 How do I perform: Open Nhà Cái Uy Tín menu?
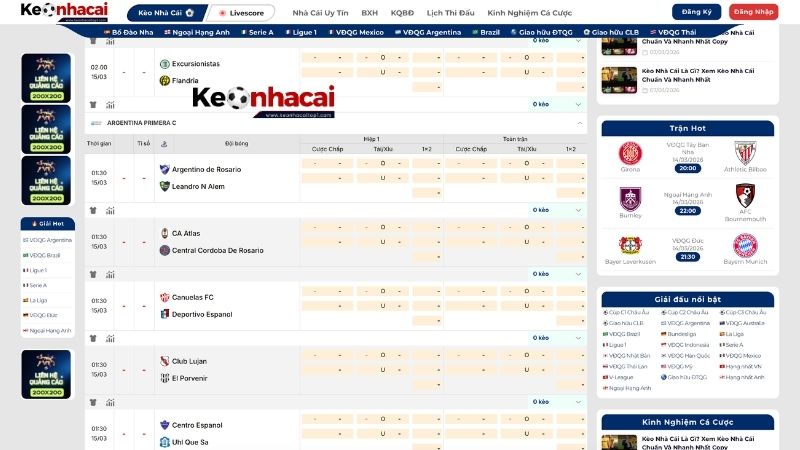pos(320,13)
